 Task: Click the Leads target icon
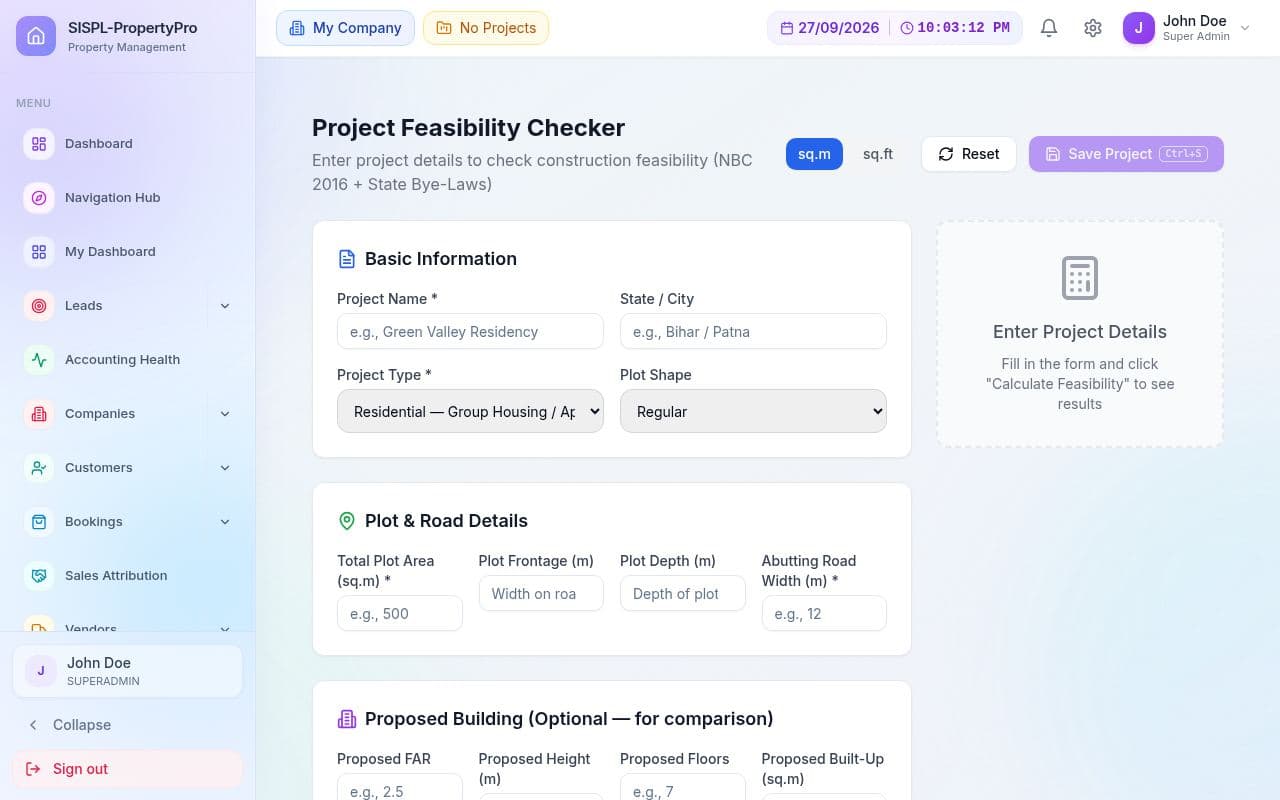tap(39, 306)
